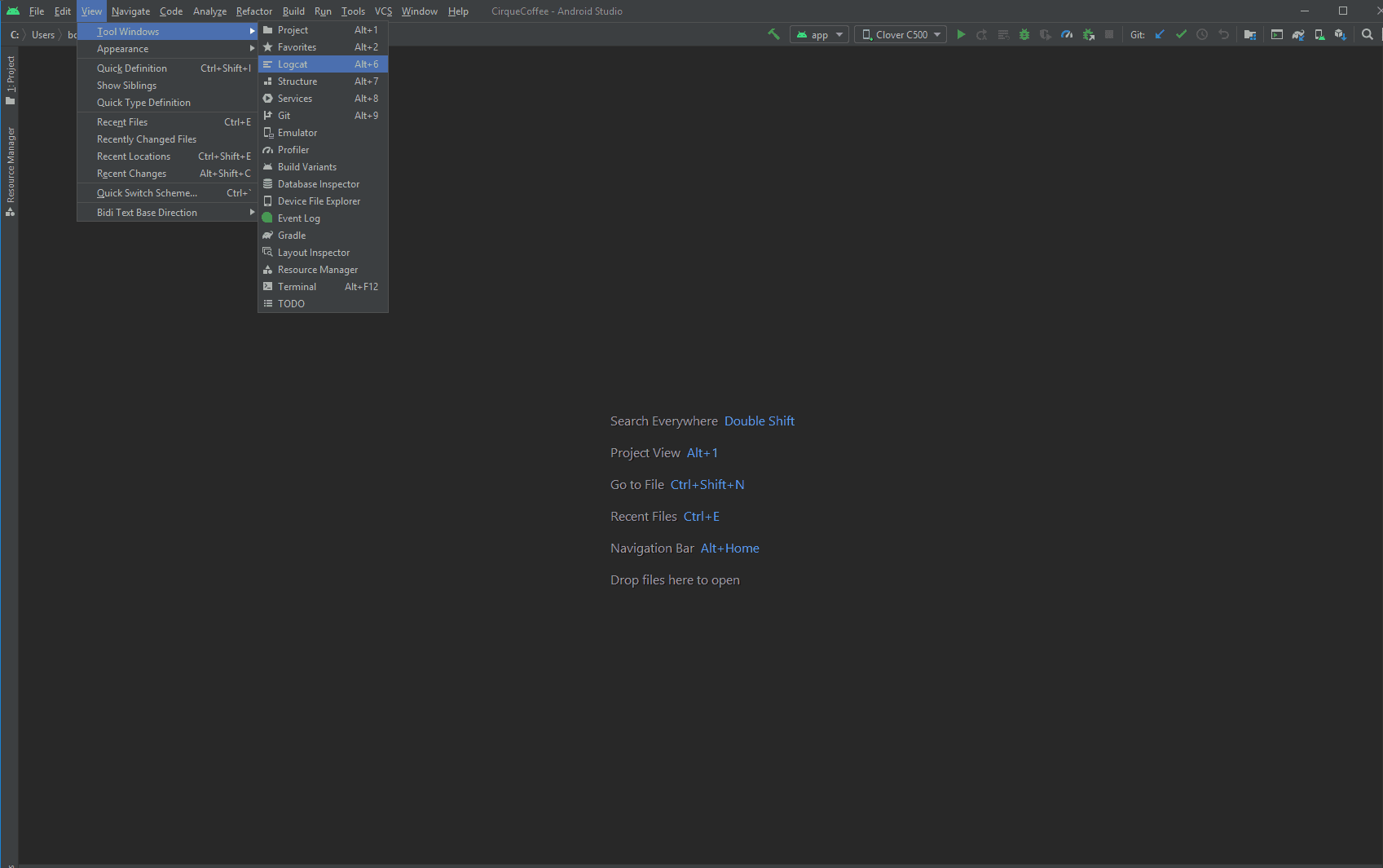Open the Database Inspector menu entry
Image resolution: width=1383 pixels, height=868 pixels.
318,183
